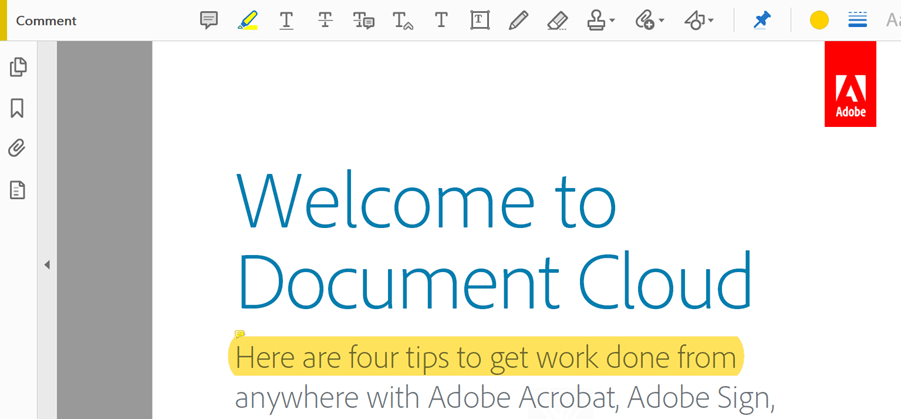Select the Highlight text tool
Viewport: 901px width, 419px height.
click(x=248, y=21)
